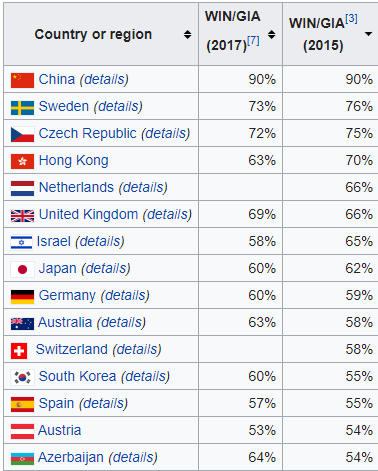The image size is (378, 471).
Task: Click the China flag icon
Action: 22,80
